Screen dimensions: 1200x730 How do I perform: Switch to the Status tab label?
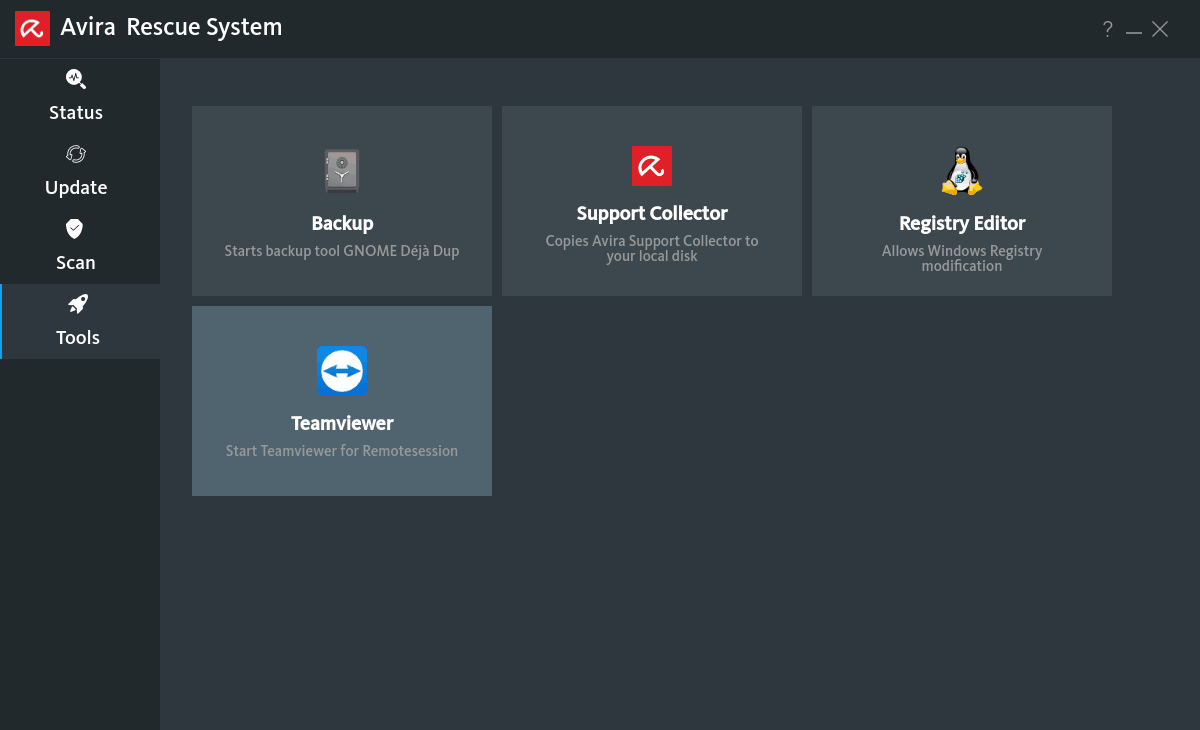(x=76, y=112)
